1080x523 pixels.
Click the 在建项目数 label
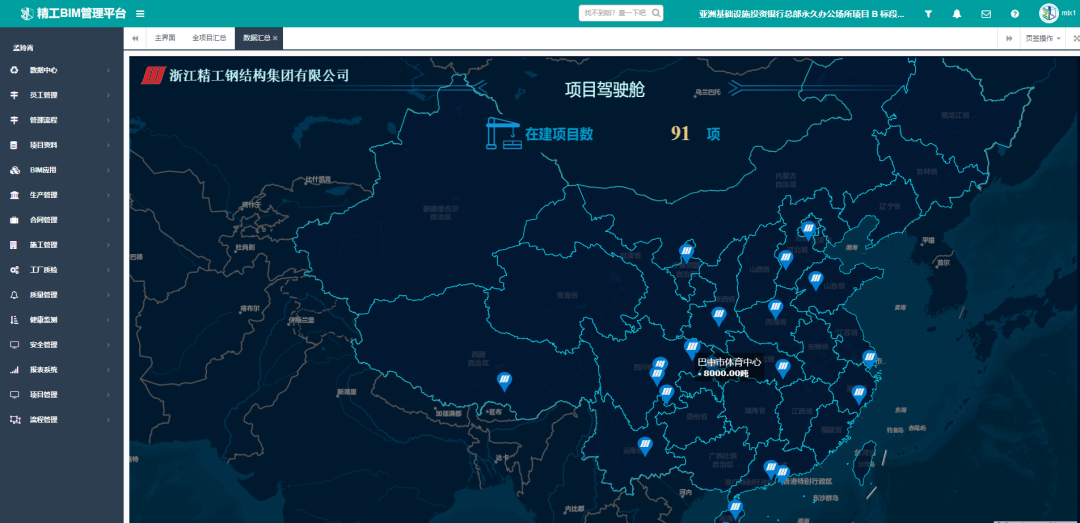(559, 134)
